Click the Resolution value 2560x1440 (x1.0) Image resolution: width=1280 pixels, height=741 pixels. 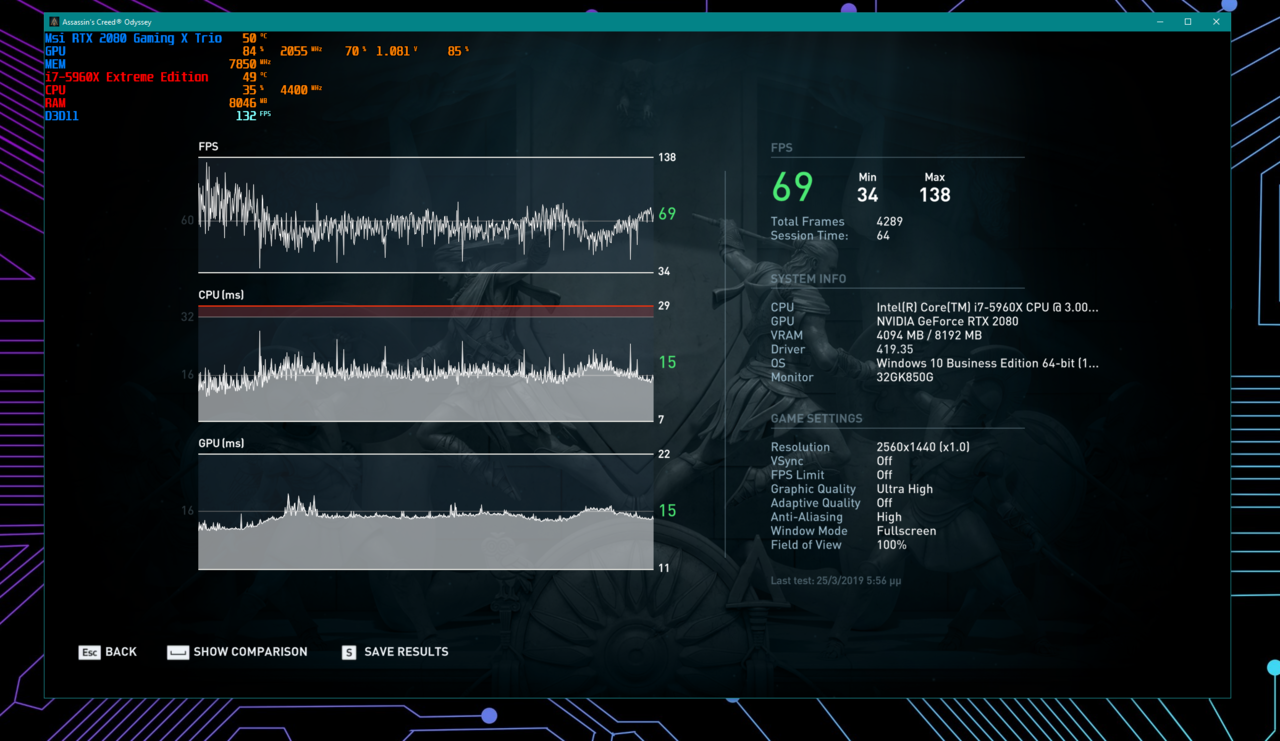(x=923, y=447)
